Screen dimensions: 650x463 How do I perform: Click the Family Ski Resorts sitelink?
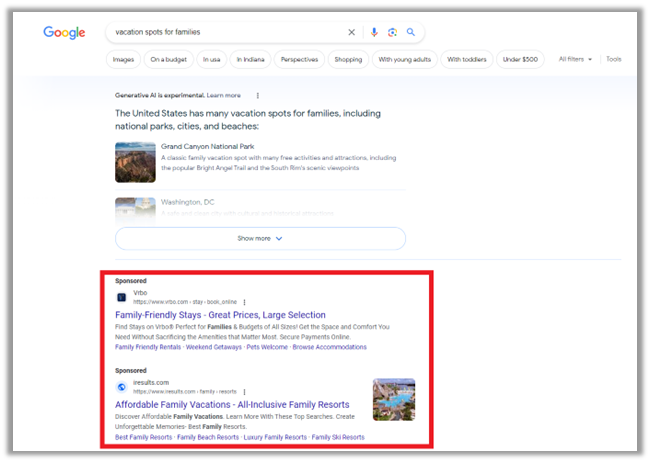[338, 437]
